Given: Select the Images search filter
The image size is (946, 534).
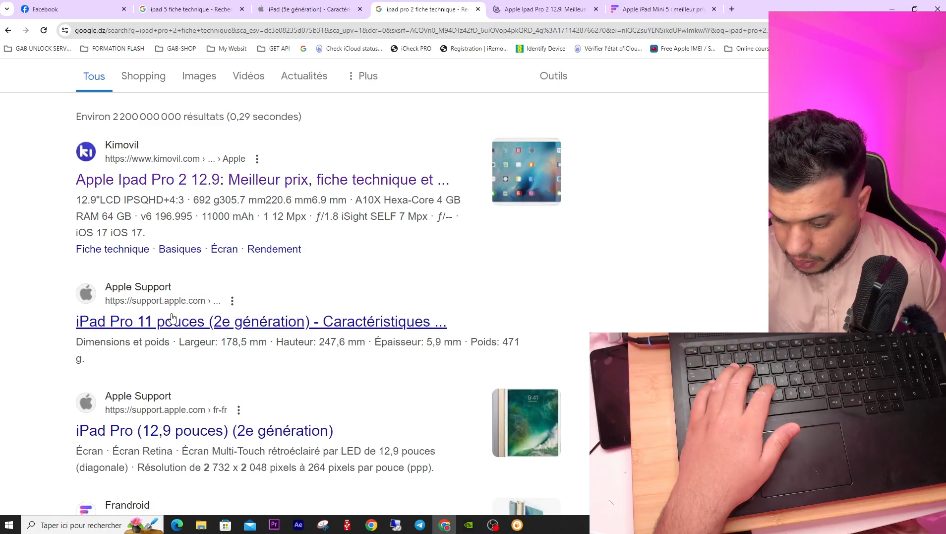Looking at the screenshot, I should pyautogui.click(x=199, y=76).
